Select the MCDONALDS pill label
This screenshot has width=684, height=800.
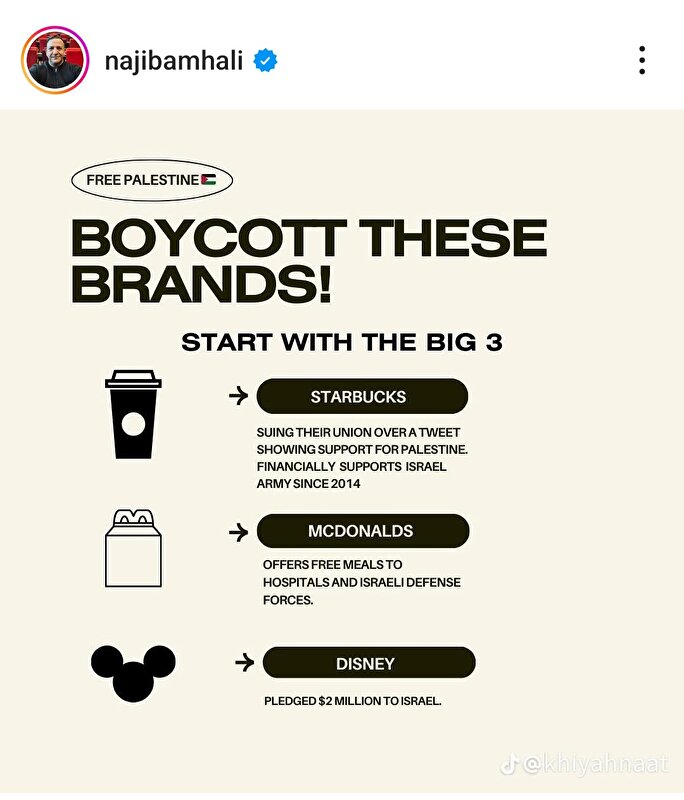click(363, 531)
